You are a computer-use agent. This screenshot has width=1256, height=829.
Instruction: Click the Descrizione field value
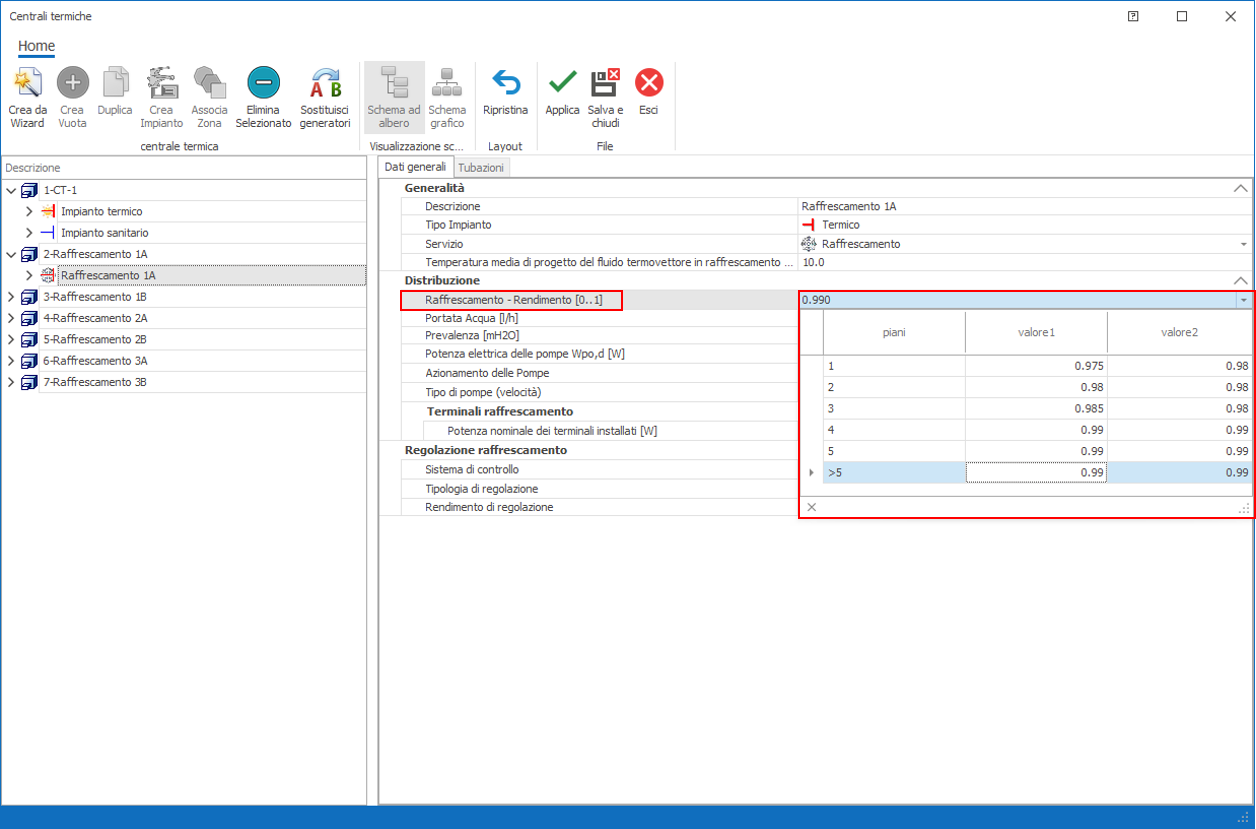1020,206
